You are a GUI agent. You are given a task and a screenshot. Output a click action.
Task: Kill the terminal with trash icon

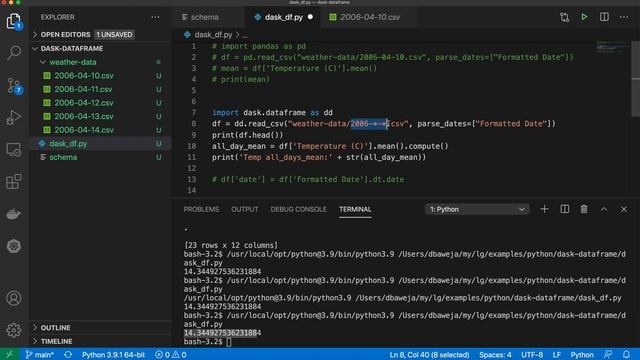point(584,209)
